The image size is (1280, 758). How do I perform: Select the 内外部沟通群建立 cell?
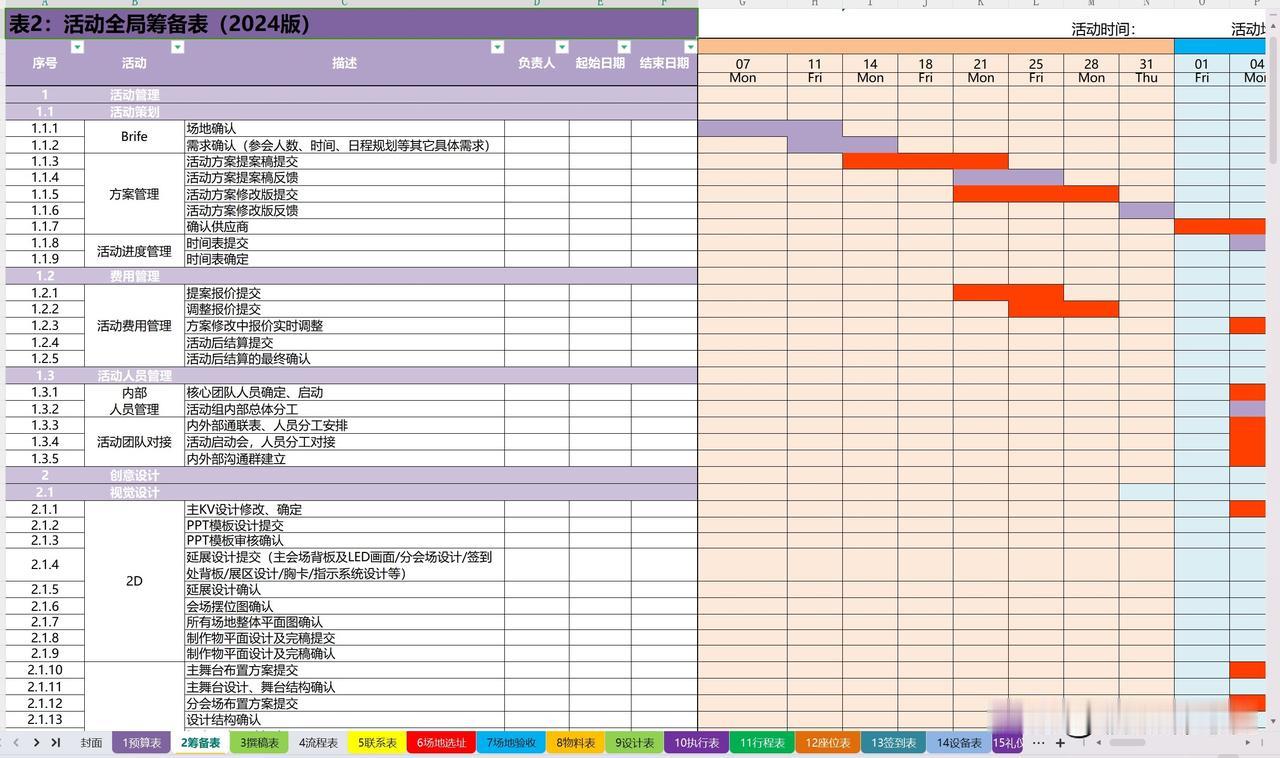coord(344,459)
